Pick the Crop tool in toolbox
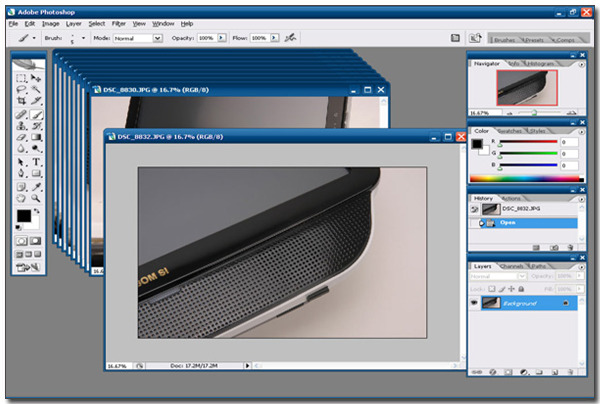The width and height of the screenshot is (600, 404). 22,101
